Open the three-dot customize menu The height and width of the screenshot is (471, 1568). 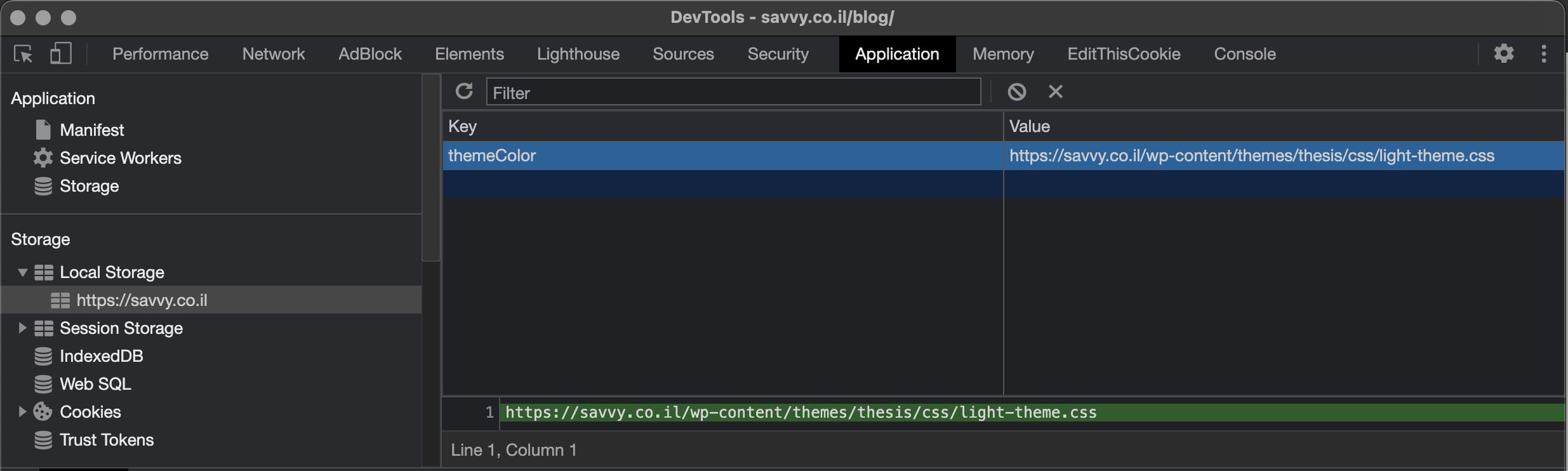tap(1543, 53)
